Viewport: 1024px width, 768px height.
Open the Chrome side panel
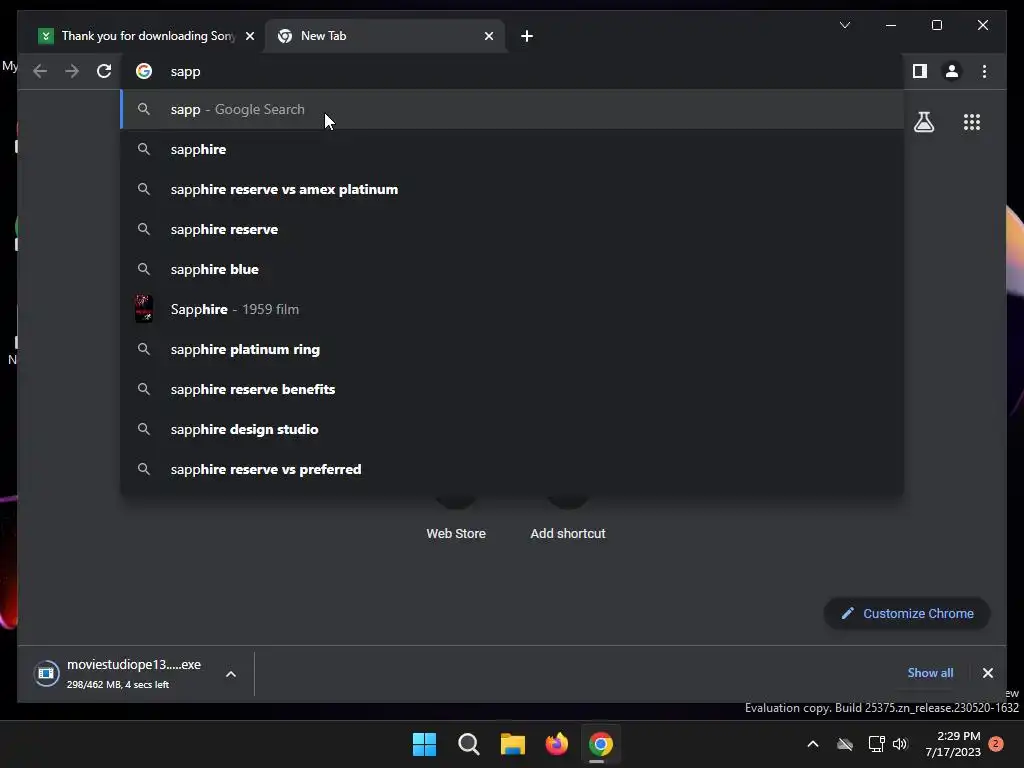(x=920, y=71)
